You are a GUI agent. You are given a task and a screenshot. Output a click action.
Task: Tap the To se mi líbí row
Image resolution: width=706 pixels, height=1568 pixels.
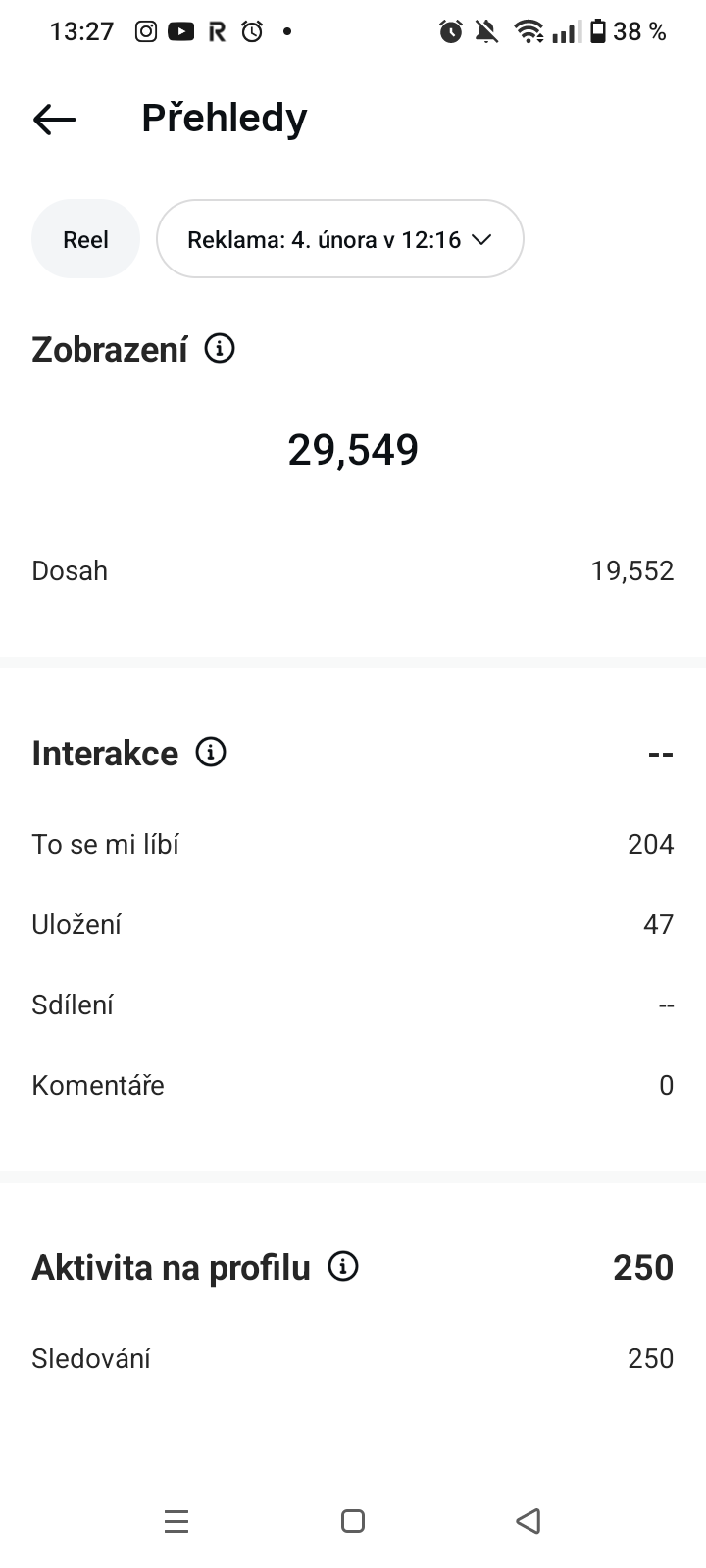click(353, 844)
